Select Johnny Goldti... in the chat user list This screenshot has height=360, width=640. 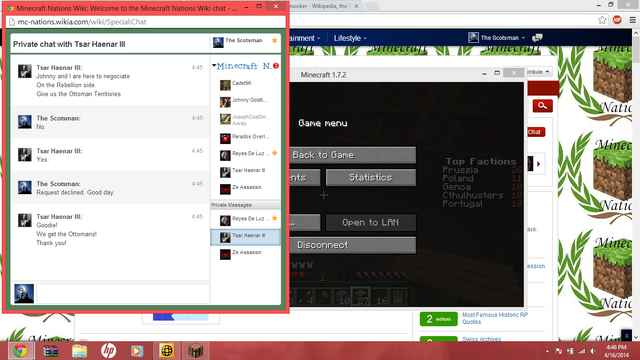tap(245, 102)
